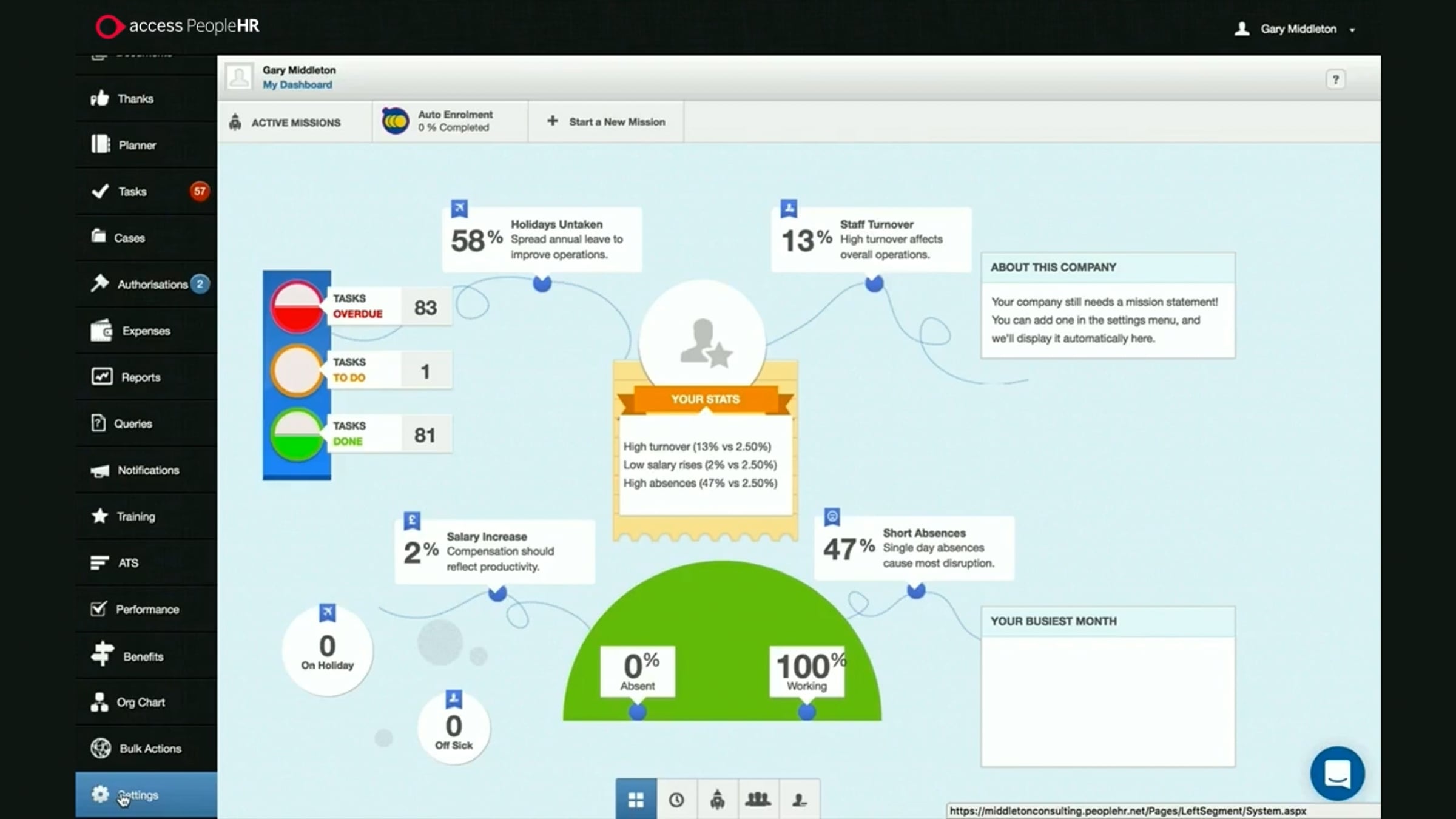The height and width of the screenshot is (819, 1456).
Task: Switch to the Active Missions tab
Action: pos(295,121)
